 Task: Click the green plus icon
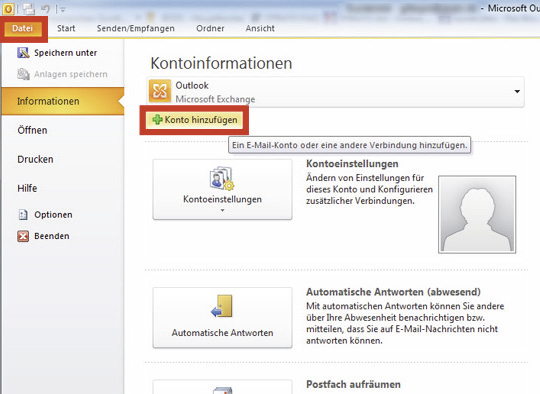pos(157,120)
